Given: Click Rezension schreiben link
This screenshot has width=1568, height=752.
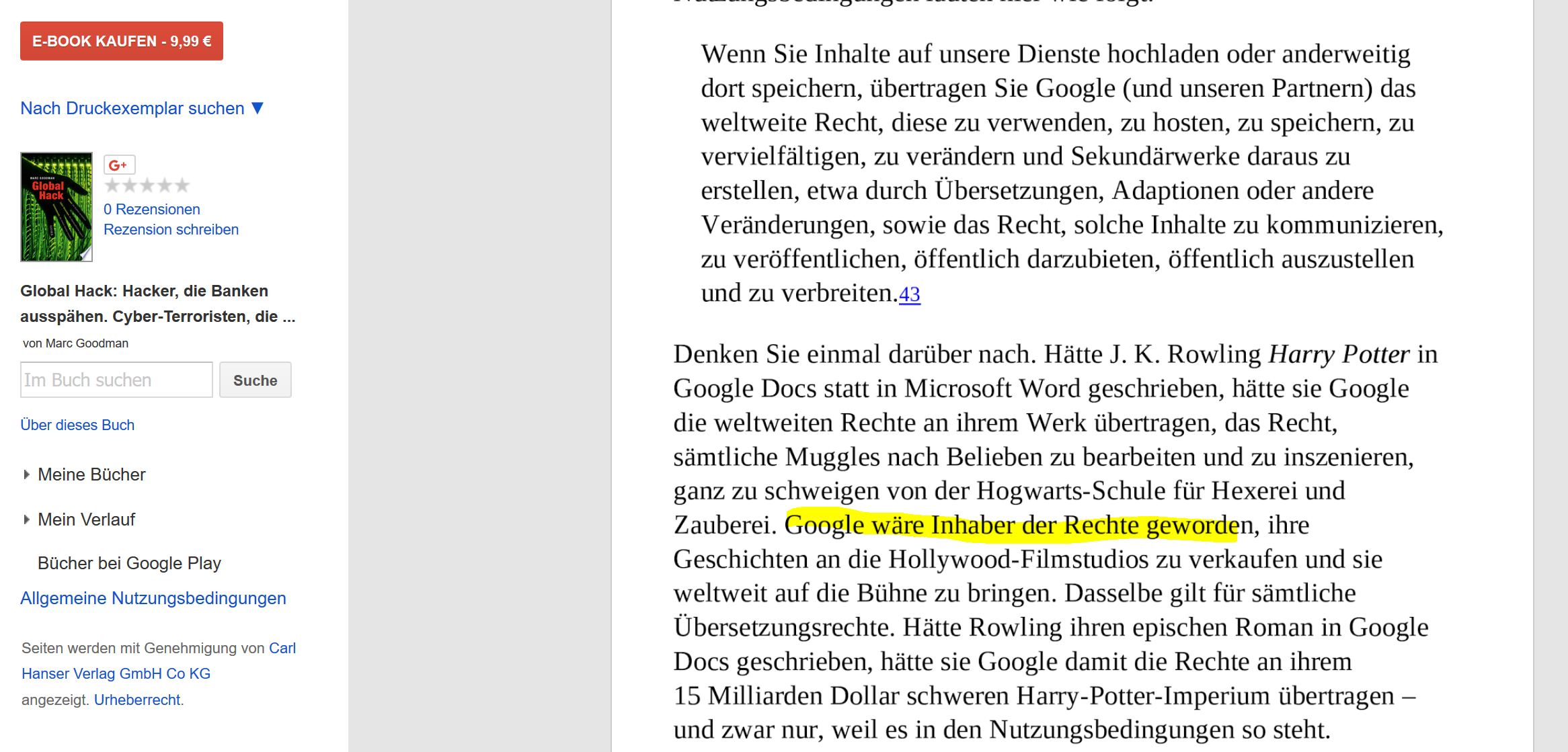Looking at the screenshot, I should tap(171, 229).
